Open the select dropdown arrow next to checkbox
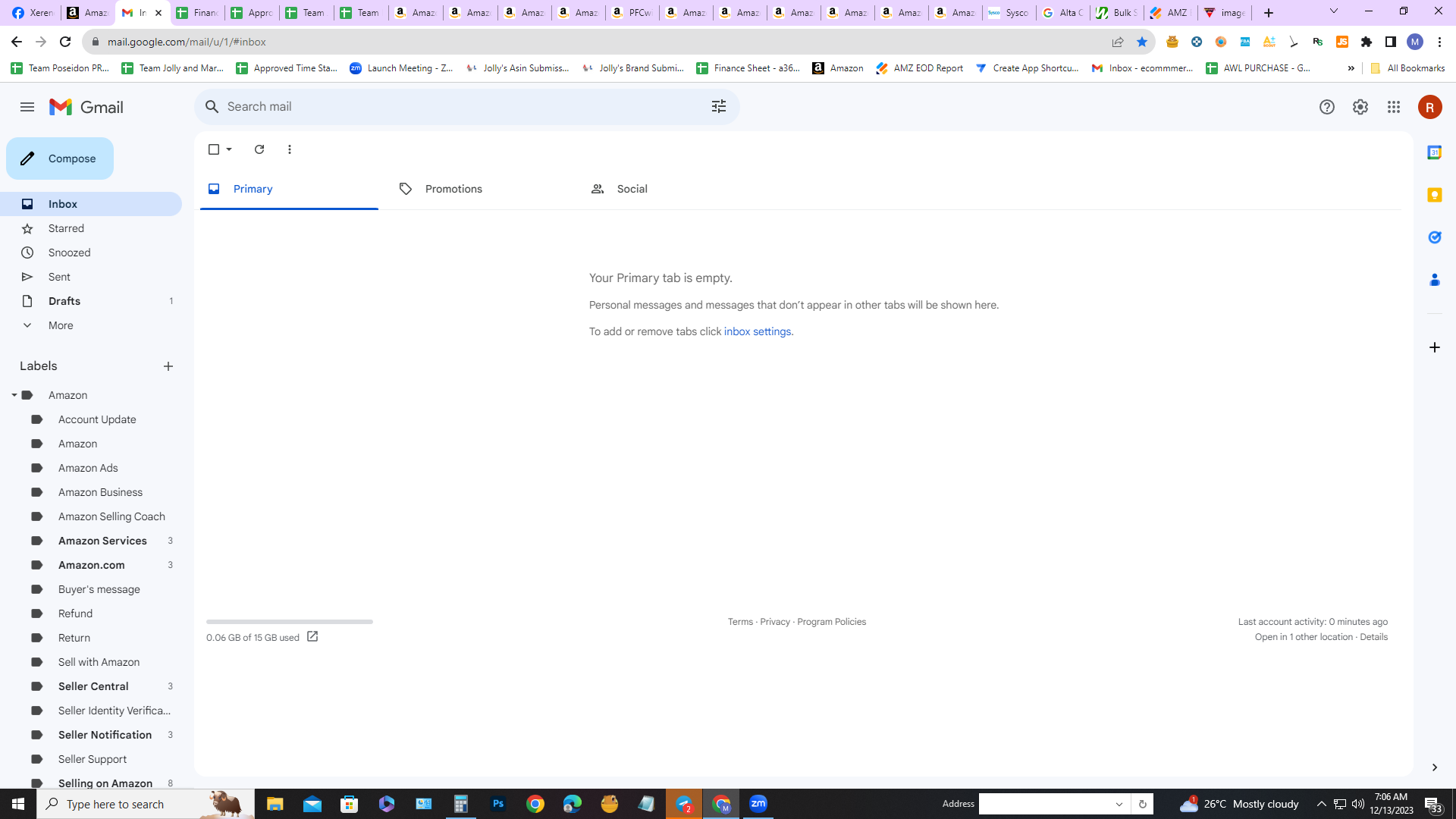This screenshot has height=819, width=1456. pyautogui.click(x=229, y=149)
